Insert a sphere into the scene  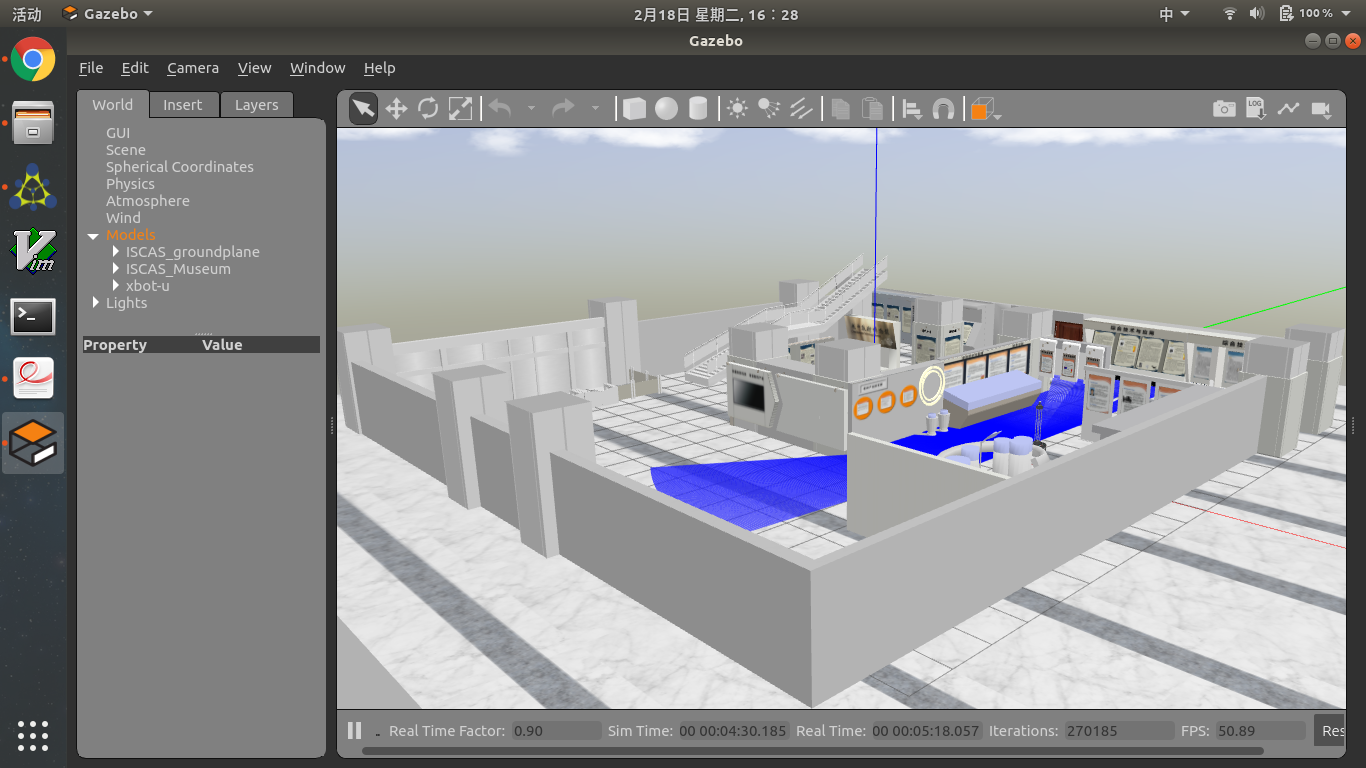click(666, 108)
